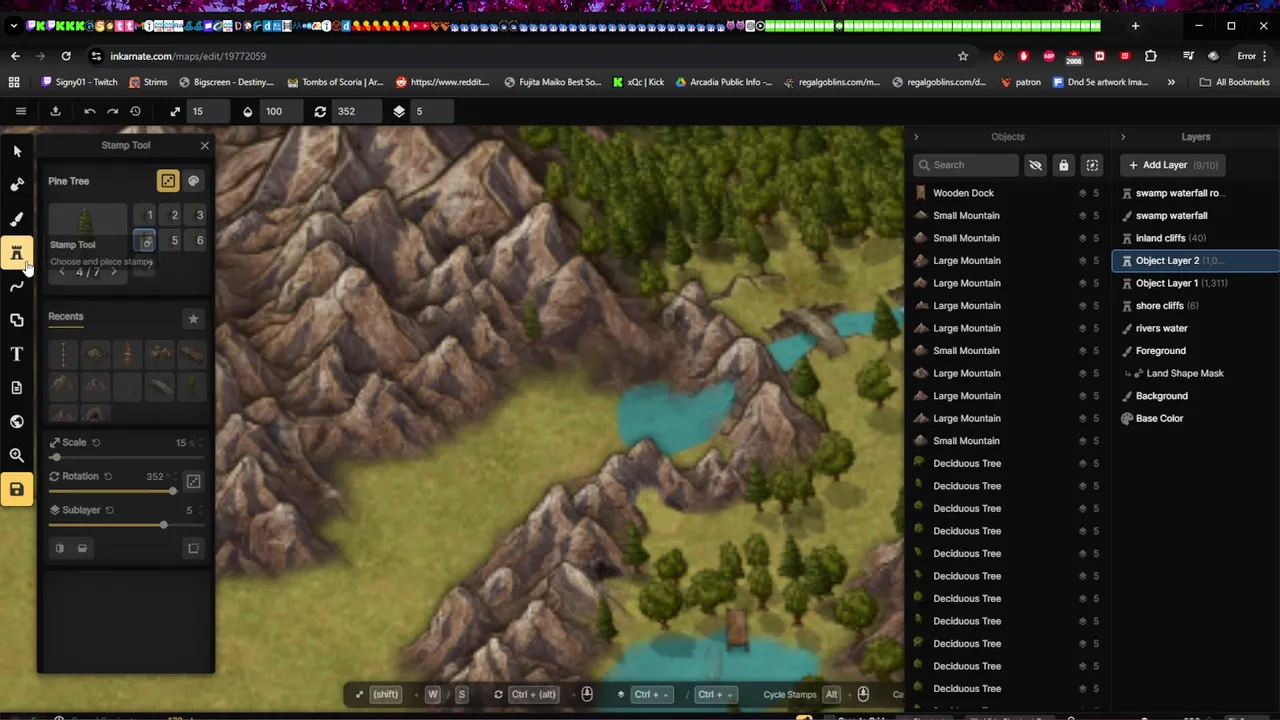Adjust the Rotation slider
This screenshot has height=720, width=1280.
point(113,491)
